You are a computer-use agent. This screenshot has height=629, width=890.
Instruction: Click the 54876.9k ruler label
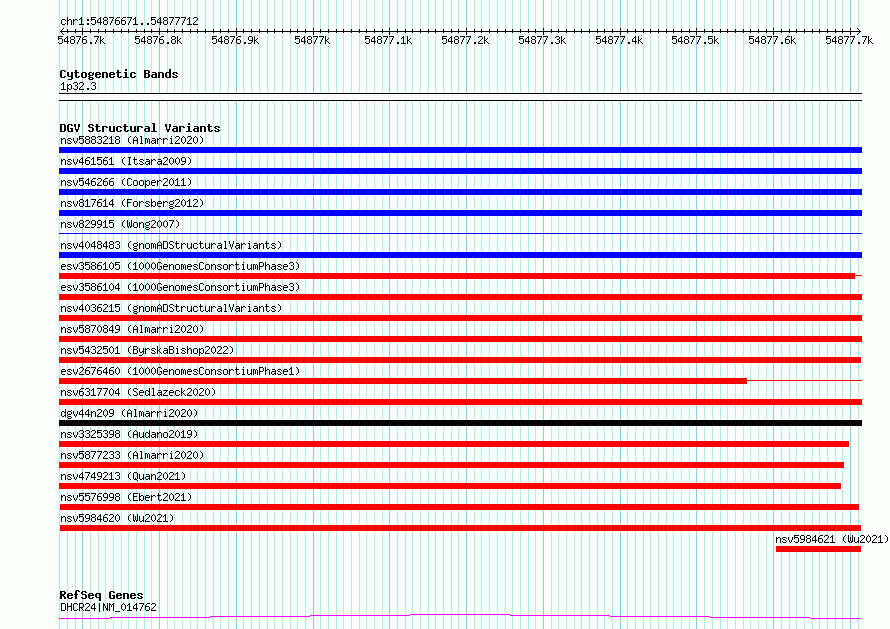(235, 40)
